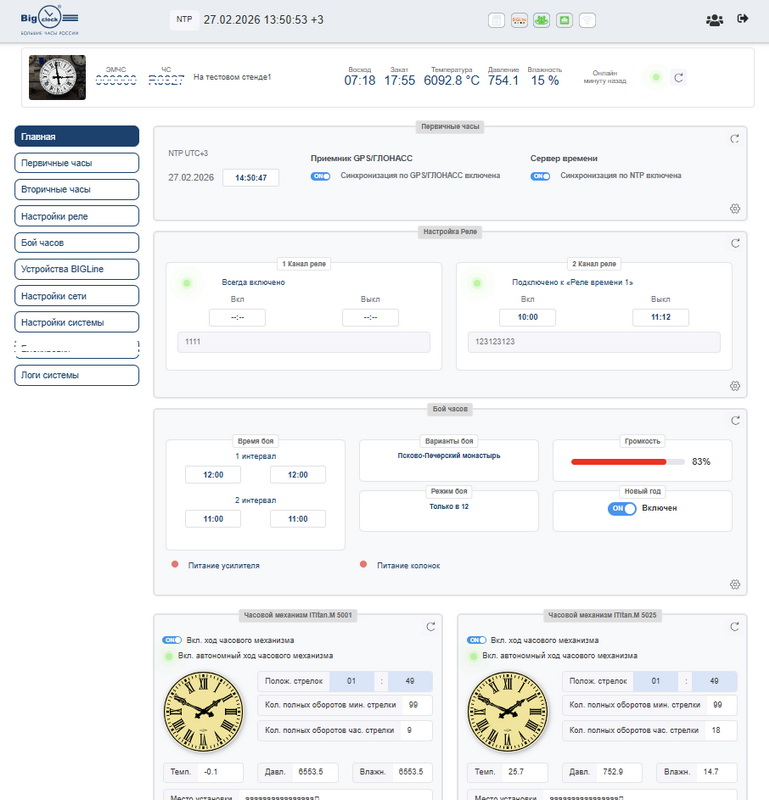Disable the NTP synchronization switch
Image resolution: width=769 pixels, height=800 pixels.
(540, 176)
